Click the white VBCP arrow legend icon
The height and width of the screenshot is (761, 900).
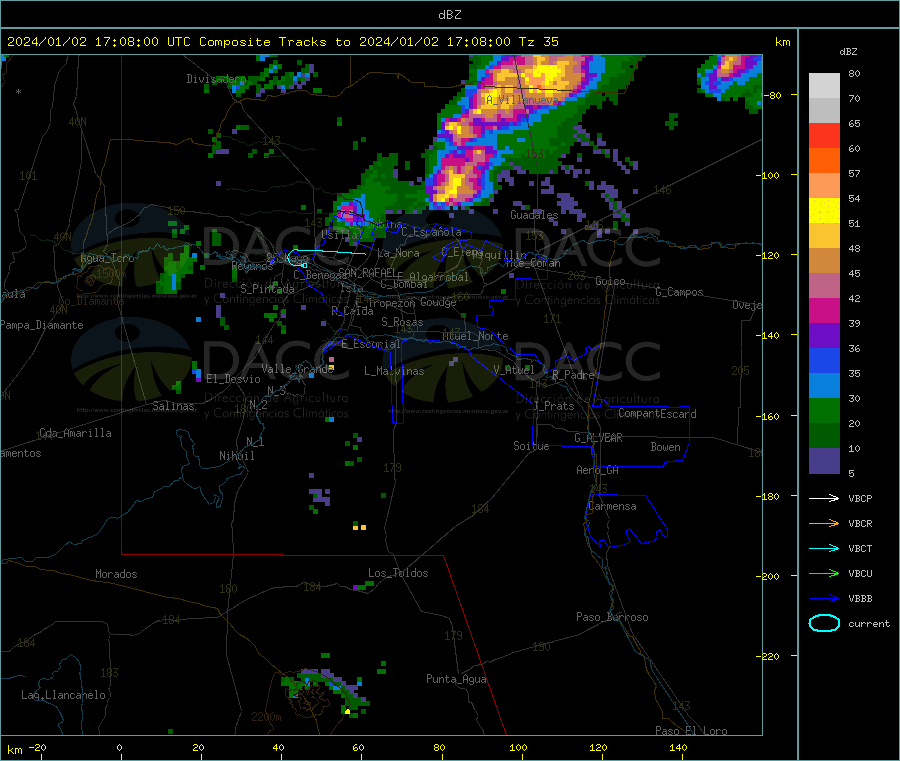pyautogui.click(x=824, y=498)
